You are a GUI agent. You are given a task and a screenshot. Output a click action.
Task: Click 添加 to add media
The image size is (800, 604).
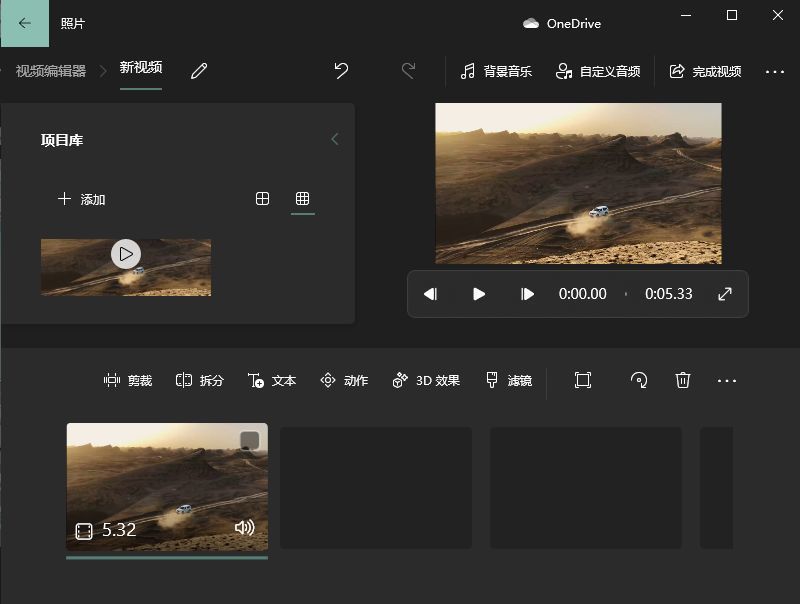tap(82, 199)
